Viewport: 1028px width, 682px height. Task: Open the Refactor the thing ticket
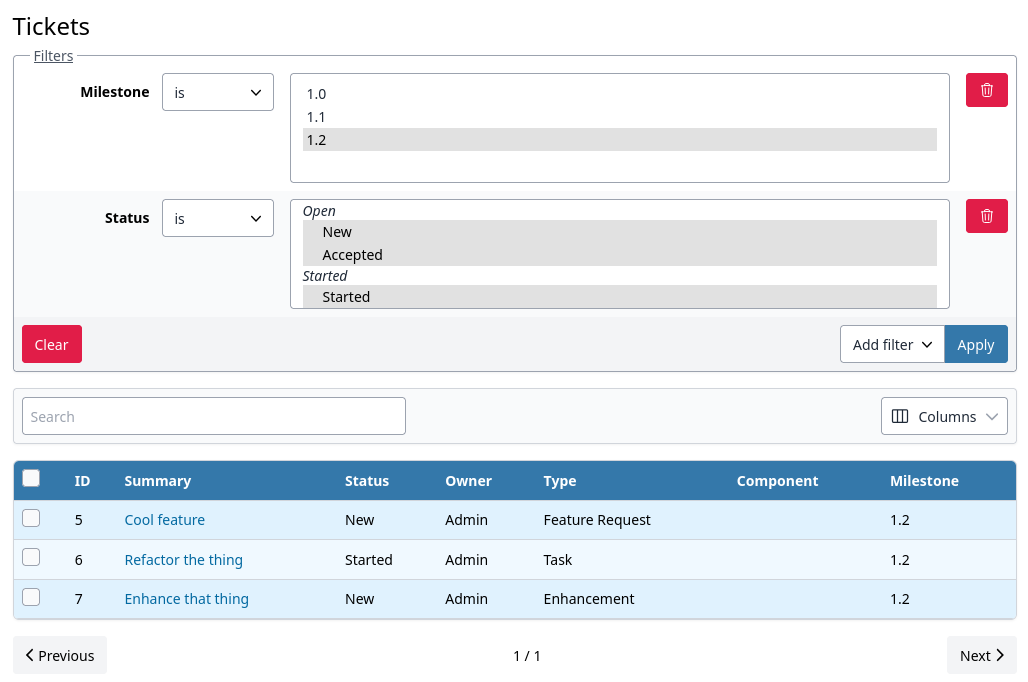pos(184,559)
